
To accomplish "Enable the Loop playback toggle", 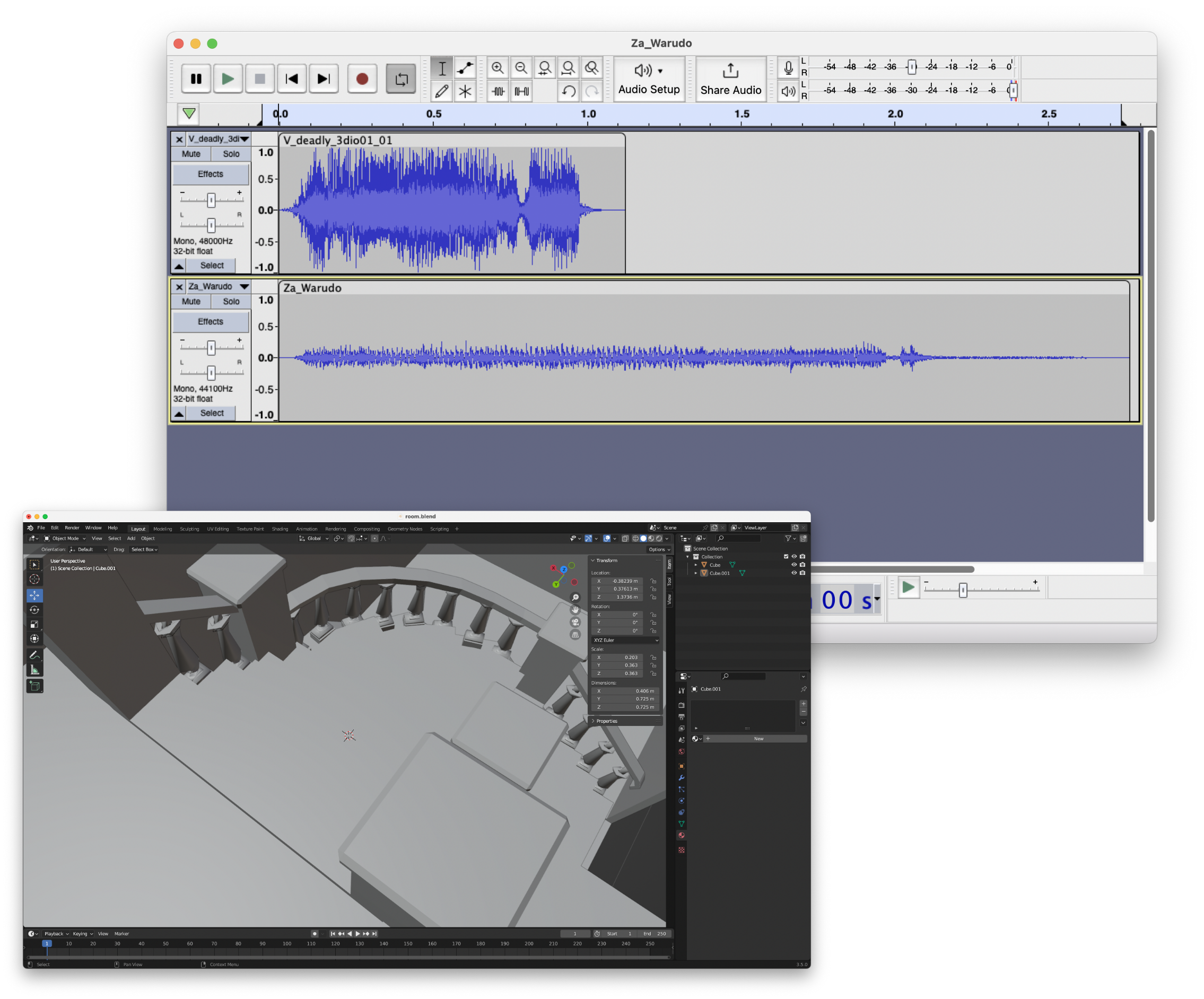I will (401, 78).
